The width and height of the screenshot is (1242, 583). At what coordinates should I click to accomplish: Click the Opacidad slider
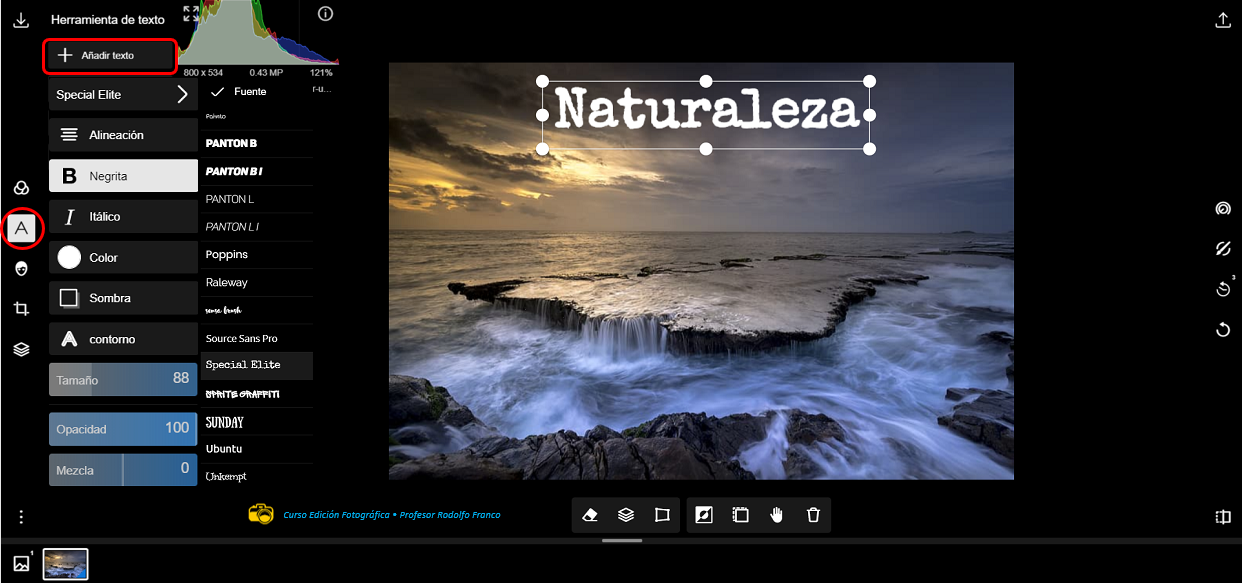[x=123, y=428]
